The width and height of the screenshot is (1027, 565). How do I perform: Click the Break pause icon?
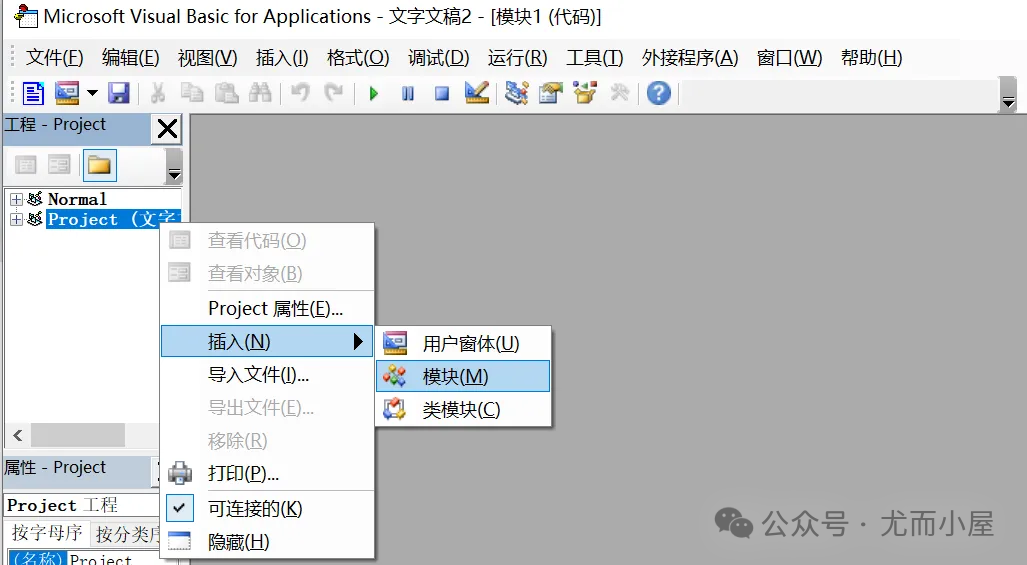point(407,94)
